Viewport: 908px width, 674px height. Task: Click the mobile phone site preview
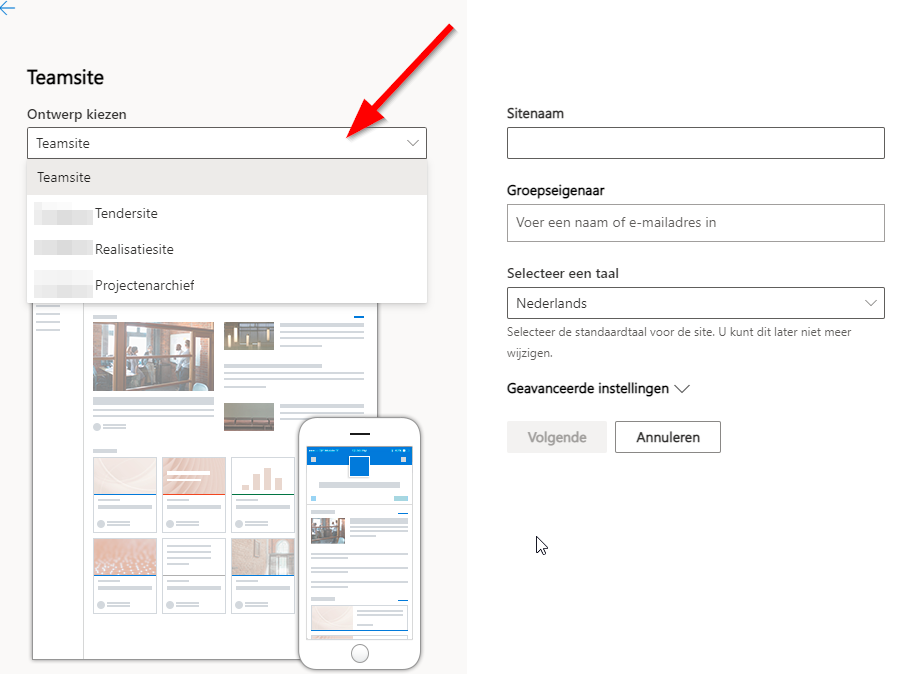pos(360,543)
